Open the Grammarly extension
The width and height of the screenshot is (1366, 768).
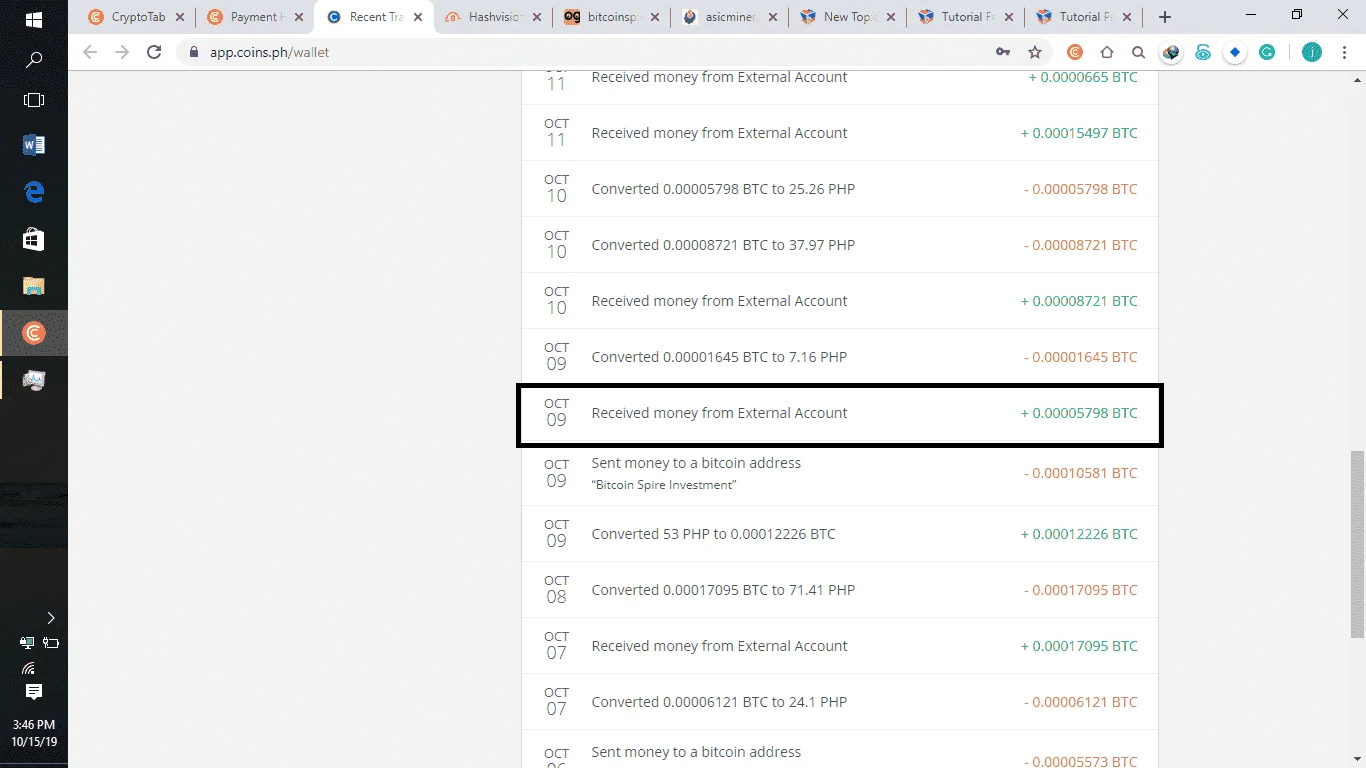(x=1267, y=52)
